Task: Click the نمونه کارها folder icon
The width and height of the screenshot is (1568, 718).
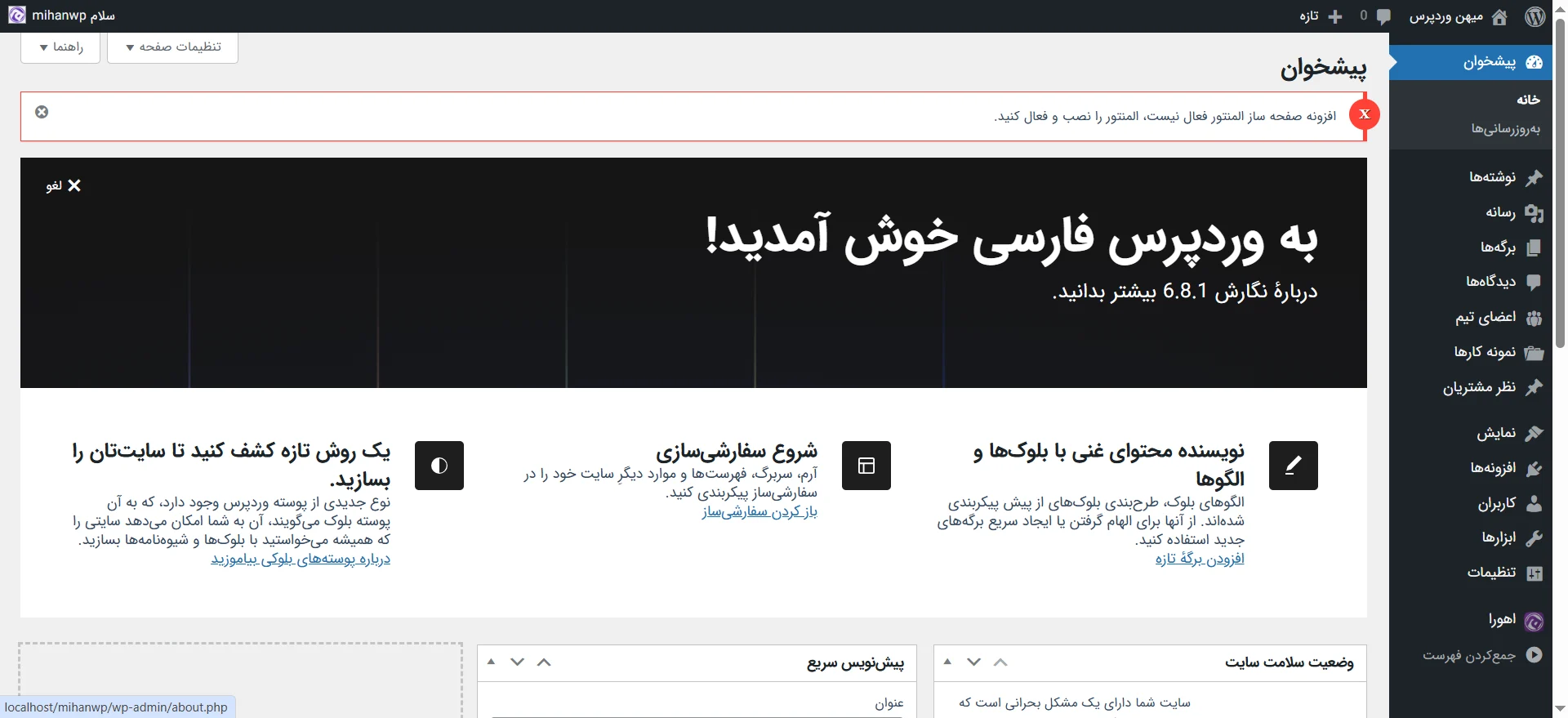Action: point(1535,353)
